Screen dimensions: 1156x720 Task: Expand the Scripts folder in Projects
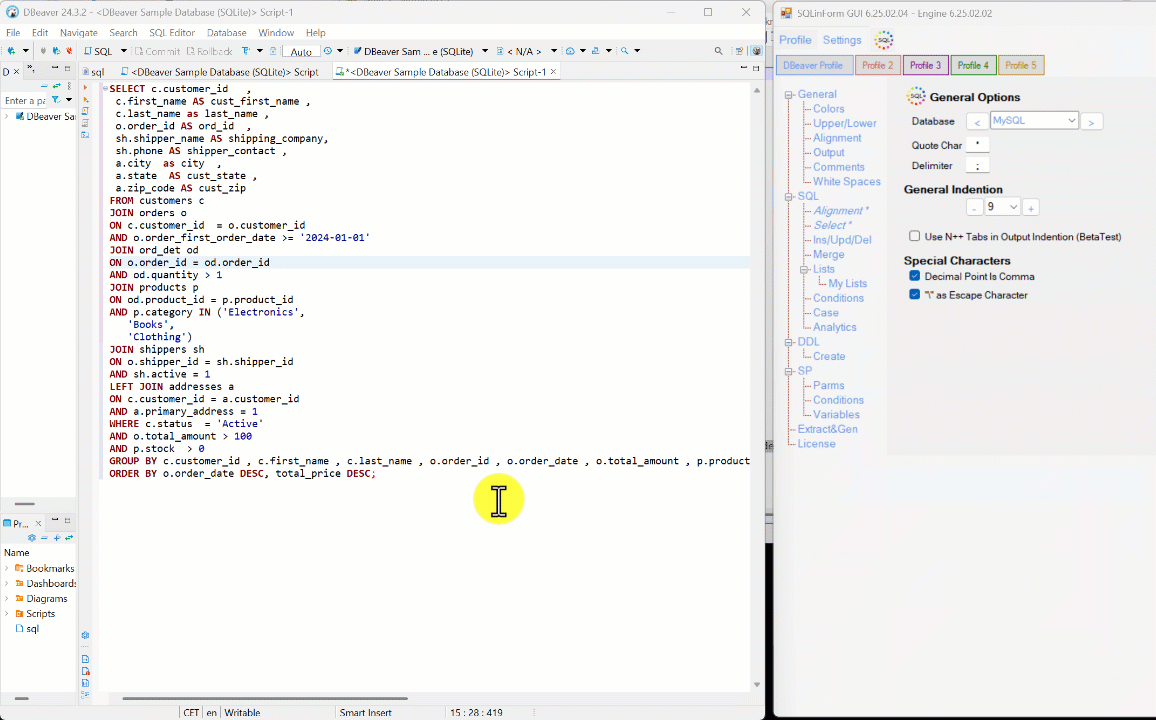(7, 613)
